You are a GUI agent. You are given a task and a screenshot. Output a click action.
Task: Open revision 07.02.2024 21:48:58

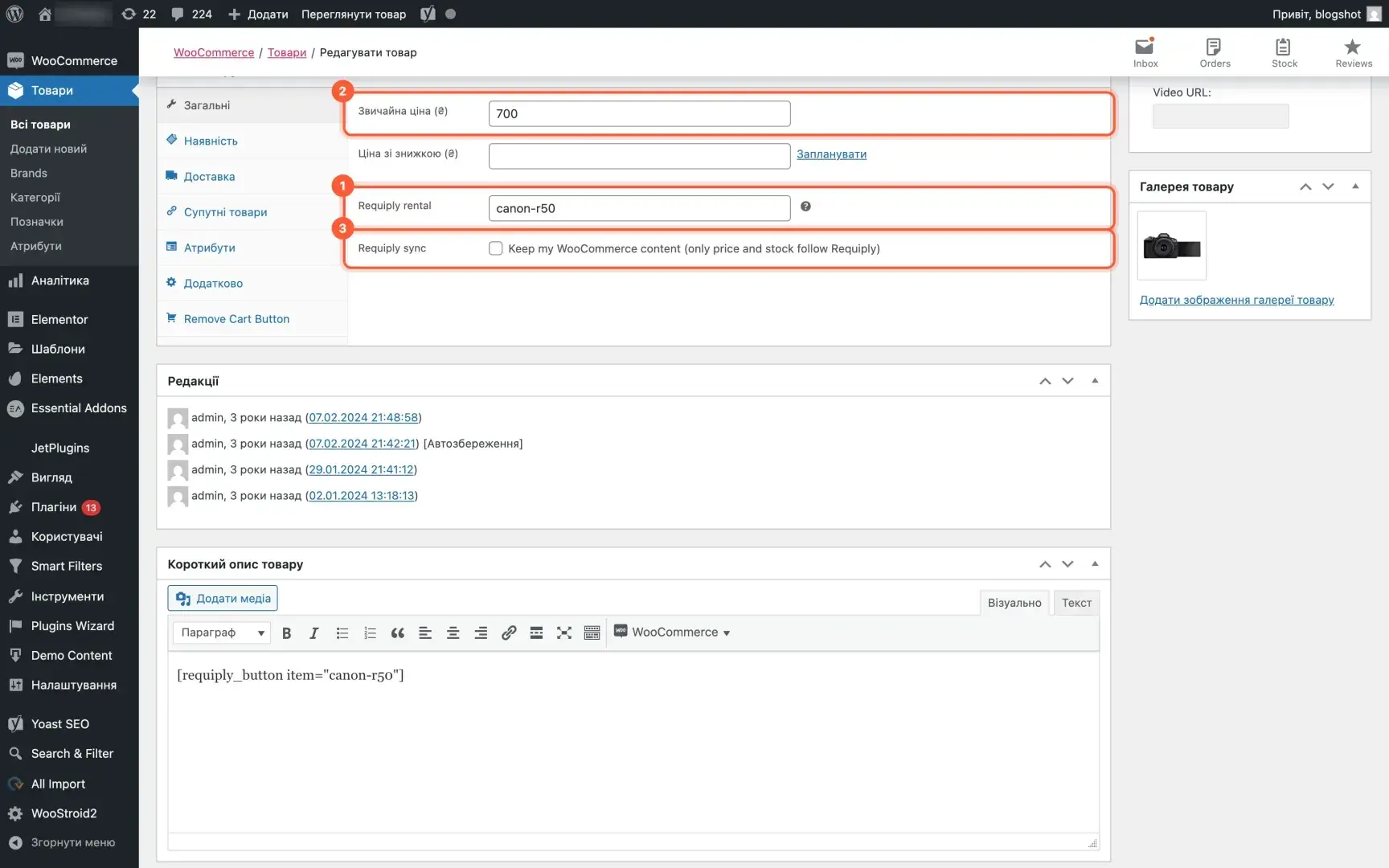click(x=363, y=417)
